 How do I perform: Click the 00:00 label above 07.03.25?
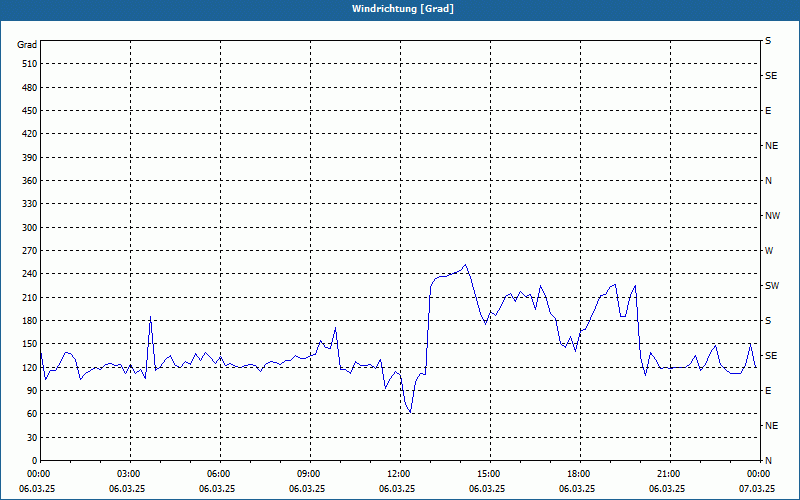pos(760,474)
